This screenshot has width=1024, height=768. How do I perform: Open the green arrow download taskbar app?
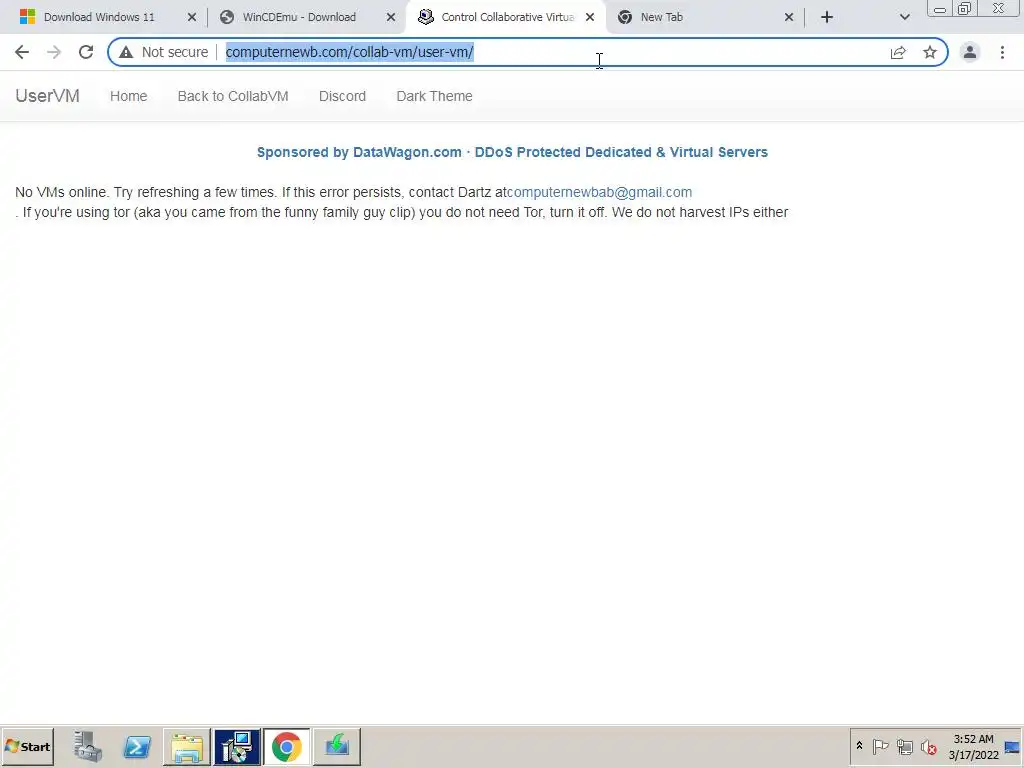[x=337, y=746]
